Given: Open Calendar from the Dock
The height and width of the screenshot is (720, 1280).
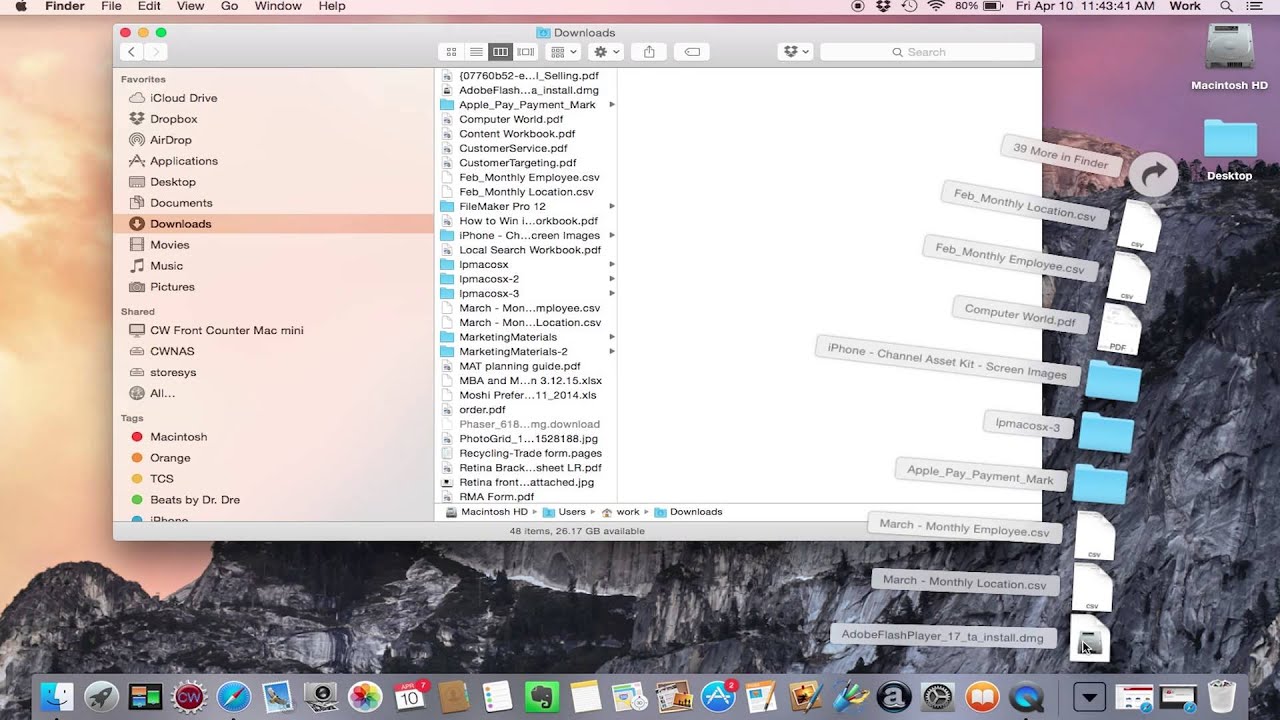Looking at the screenshot, I should tap(411, 696).
